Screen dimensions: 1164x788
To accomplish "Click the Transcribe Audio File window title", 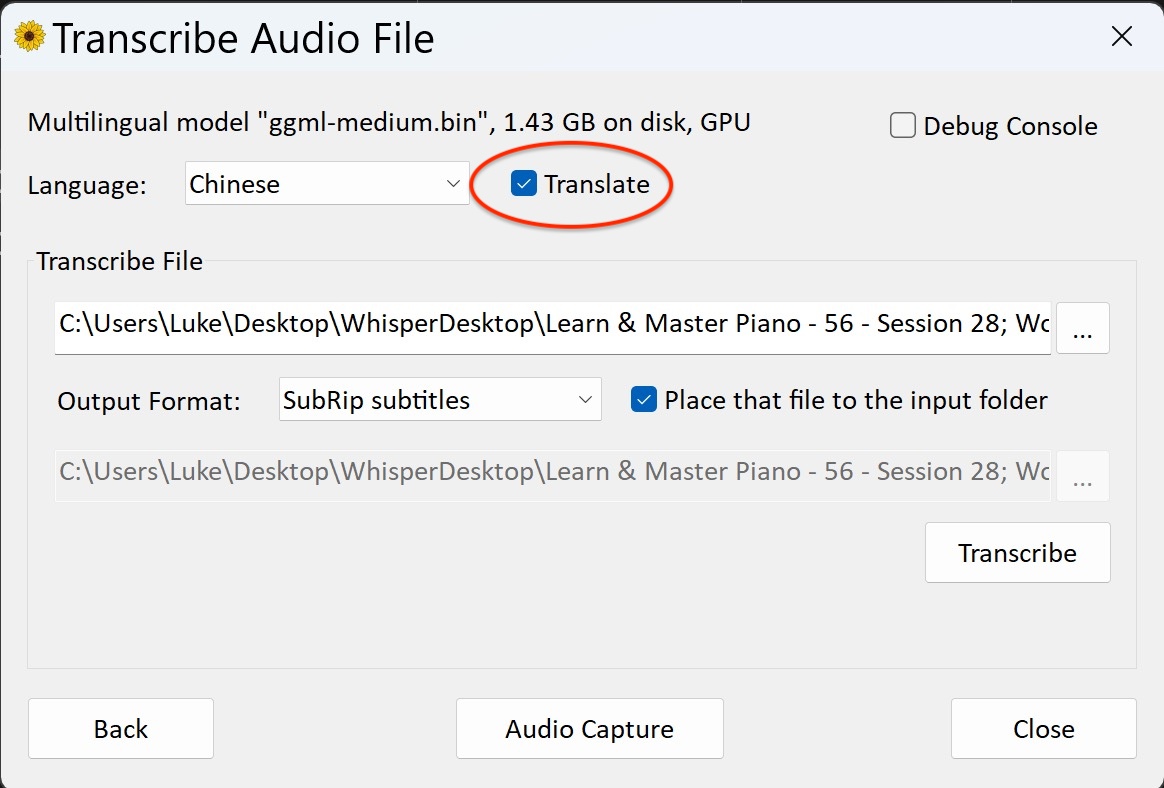I will [243, 39].
